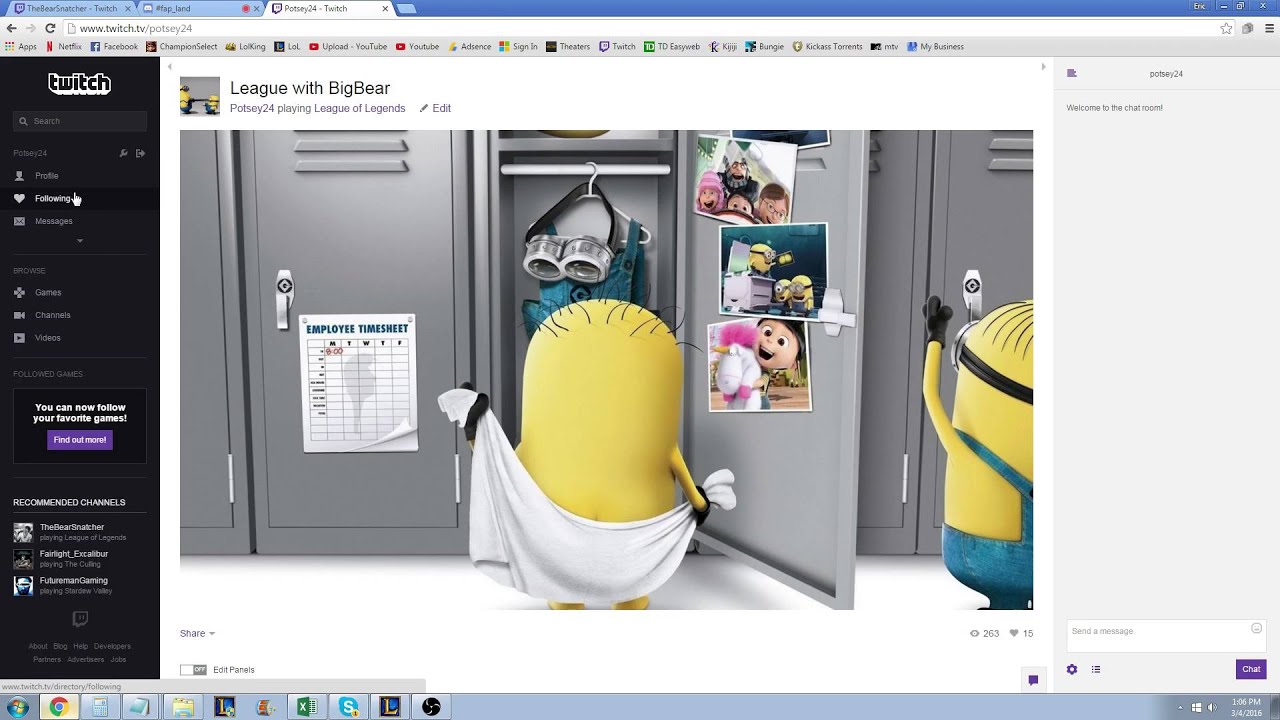This screenshot has height=720, width=1280.
Task: Click the Search field in the sidebar
Action: click(x=80, y=121)
